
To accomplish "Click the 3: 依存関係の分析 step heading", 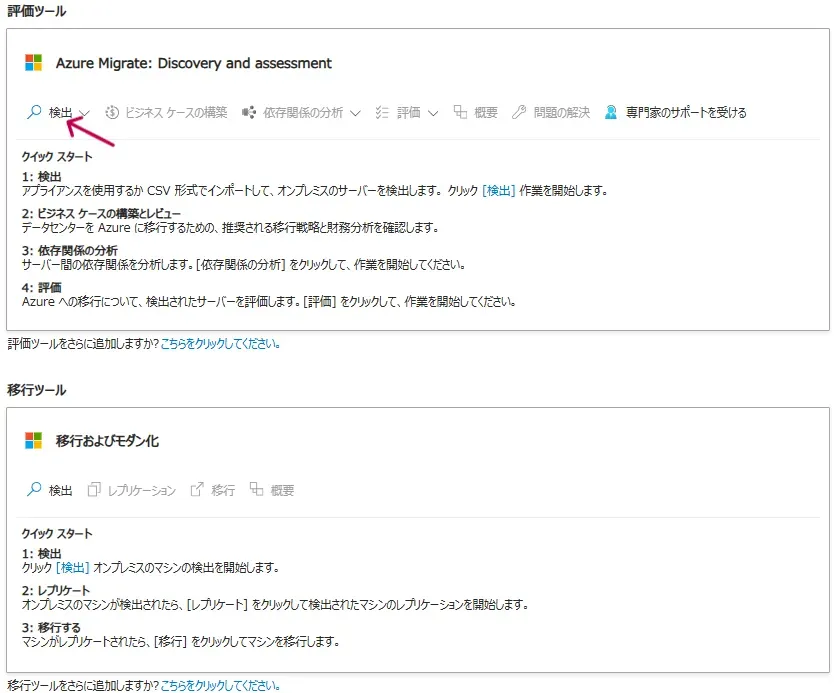I will [70, 250].
